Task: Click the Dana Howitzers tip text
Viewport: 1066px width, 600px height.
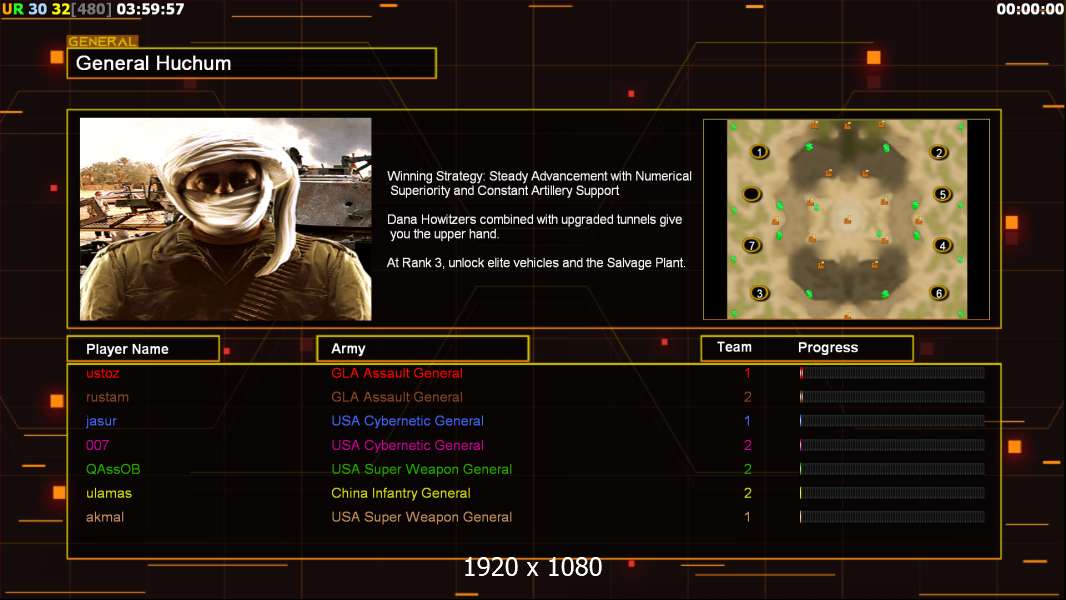Action: click(x=534, y=226)
